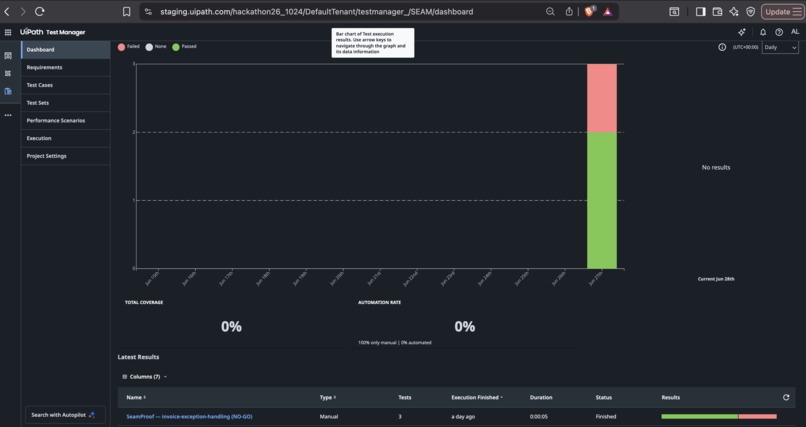Click the Tests column header
806x427 pixels.
point(405,397)
